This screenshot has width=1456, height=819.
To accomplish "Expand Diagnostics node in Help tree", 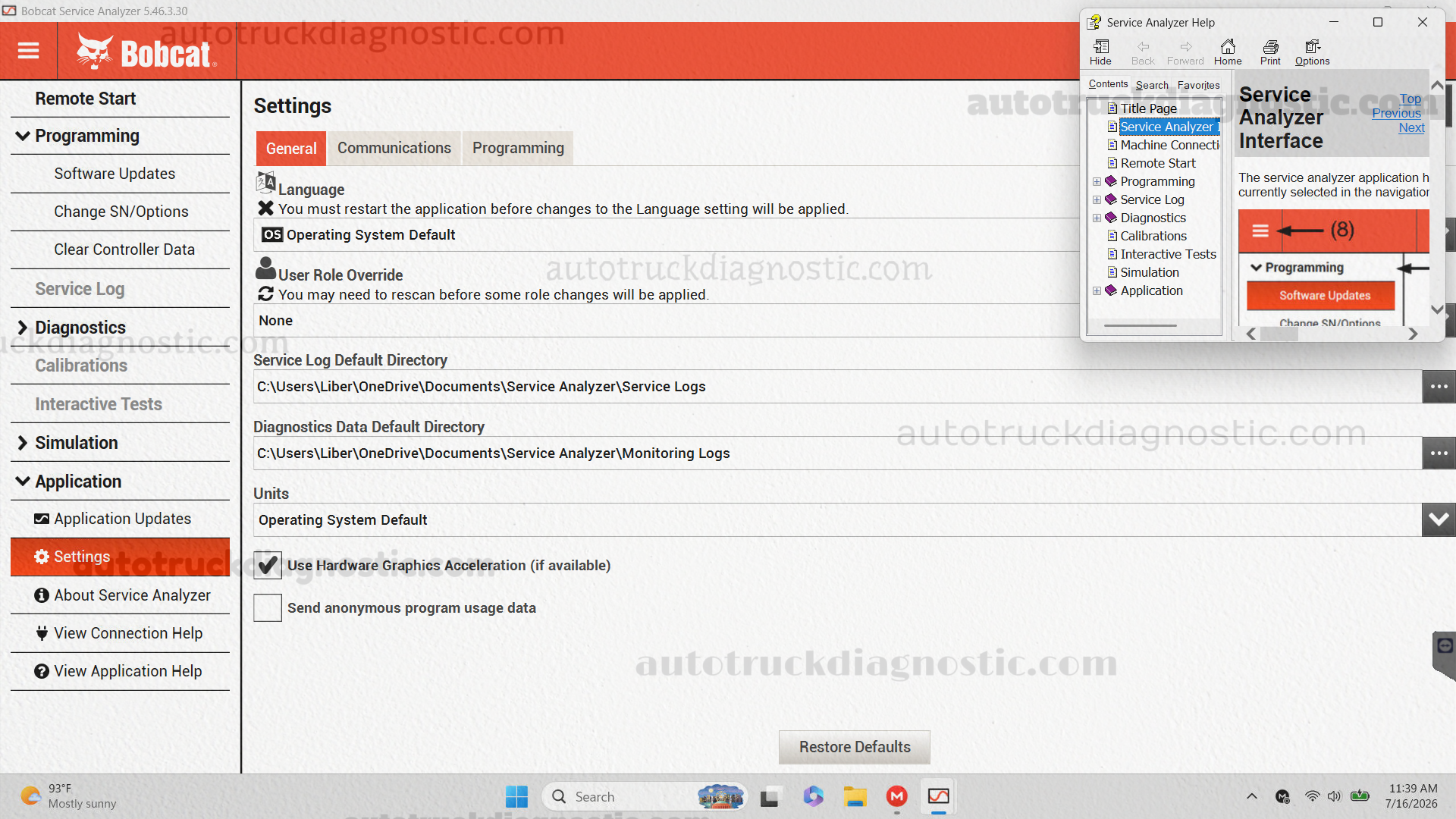I will point(1097,218).
